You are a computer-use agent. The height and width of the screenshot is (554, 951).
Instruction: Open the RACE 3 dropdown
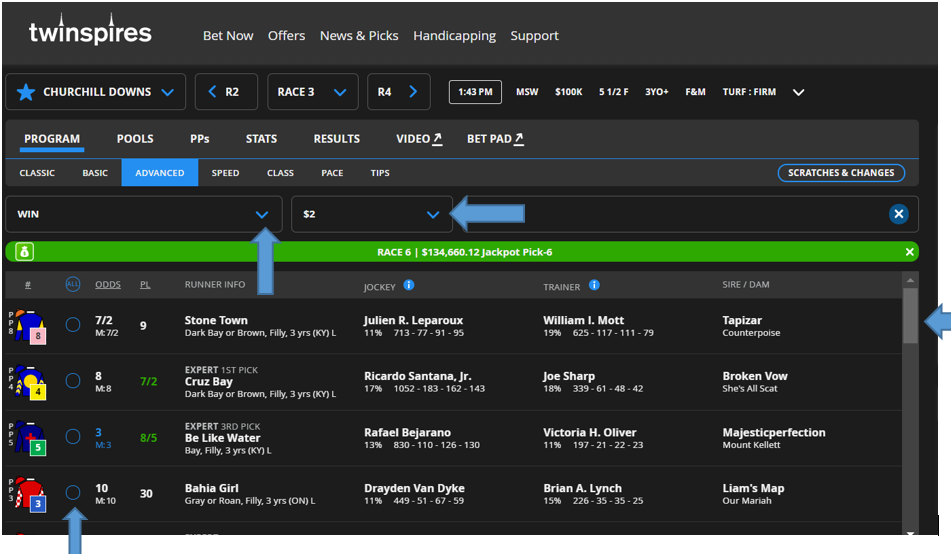[x=312, y=92]
